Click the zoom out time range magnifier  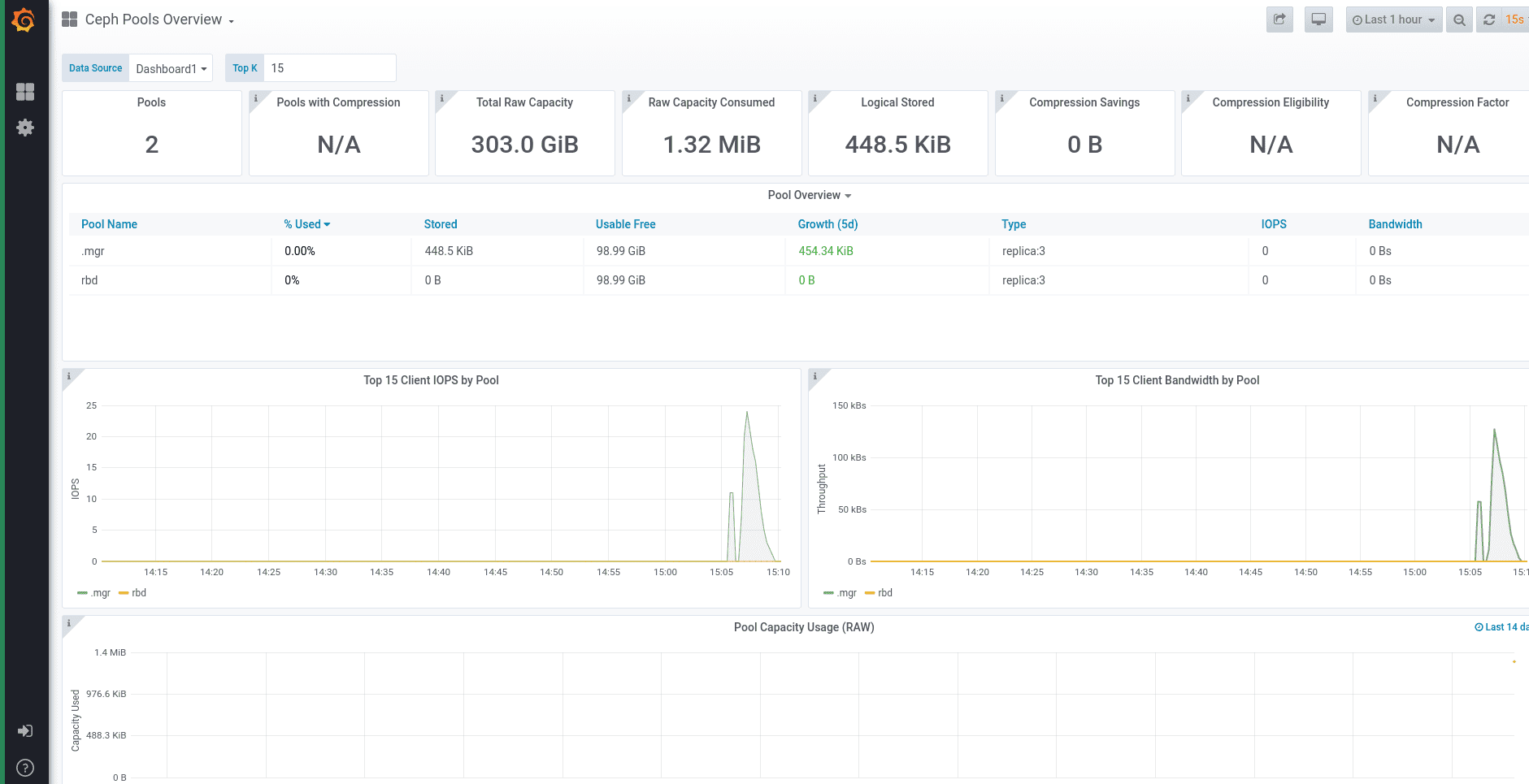[x=1459, y=19]
